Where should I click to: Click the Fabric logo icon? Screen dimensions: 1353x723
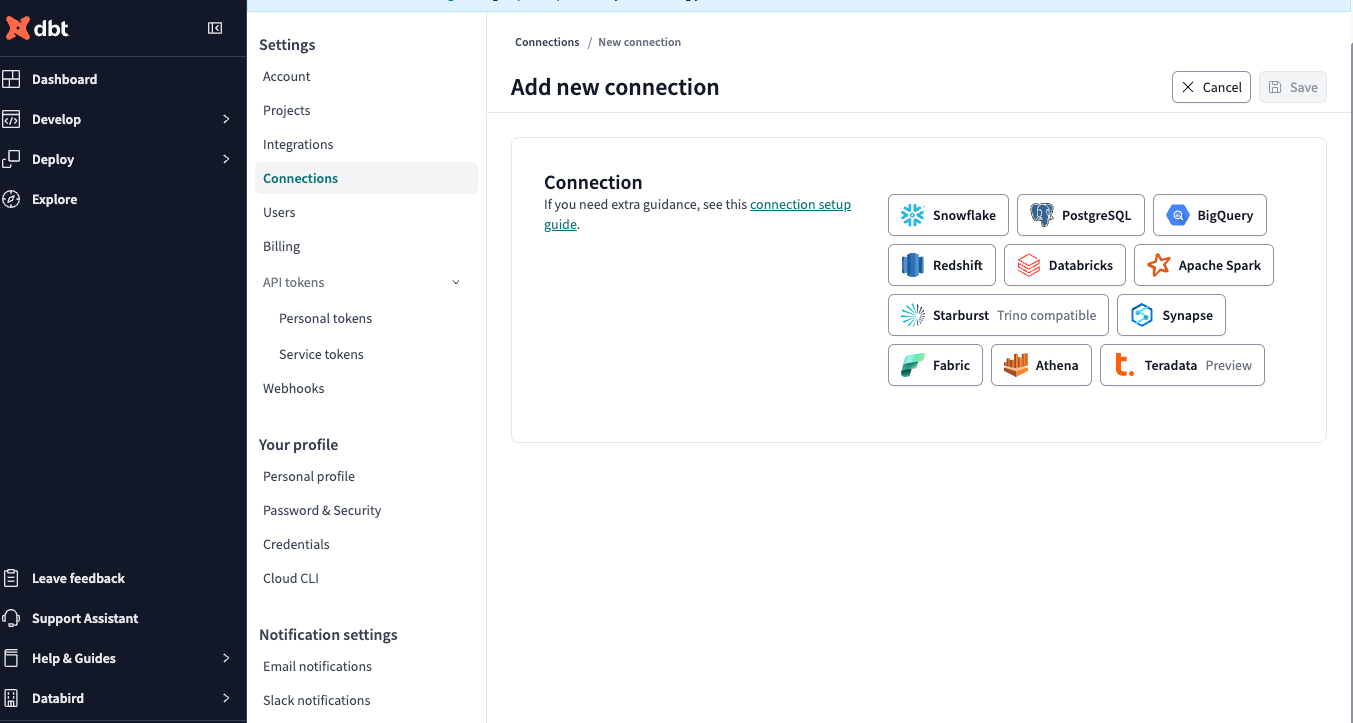pos(912,365)
